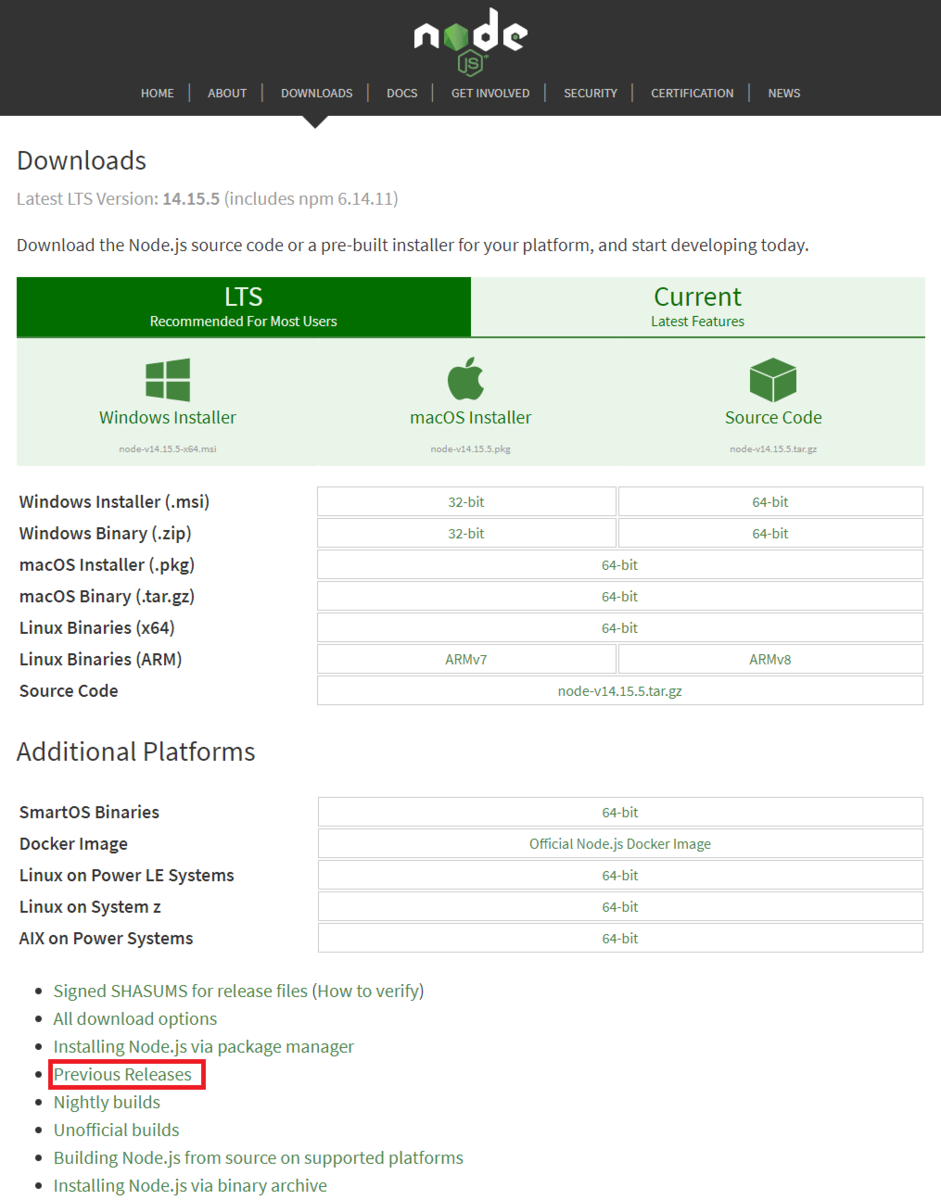
Task: Click the Source Code download label
Action: point(773,417)
